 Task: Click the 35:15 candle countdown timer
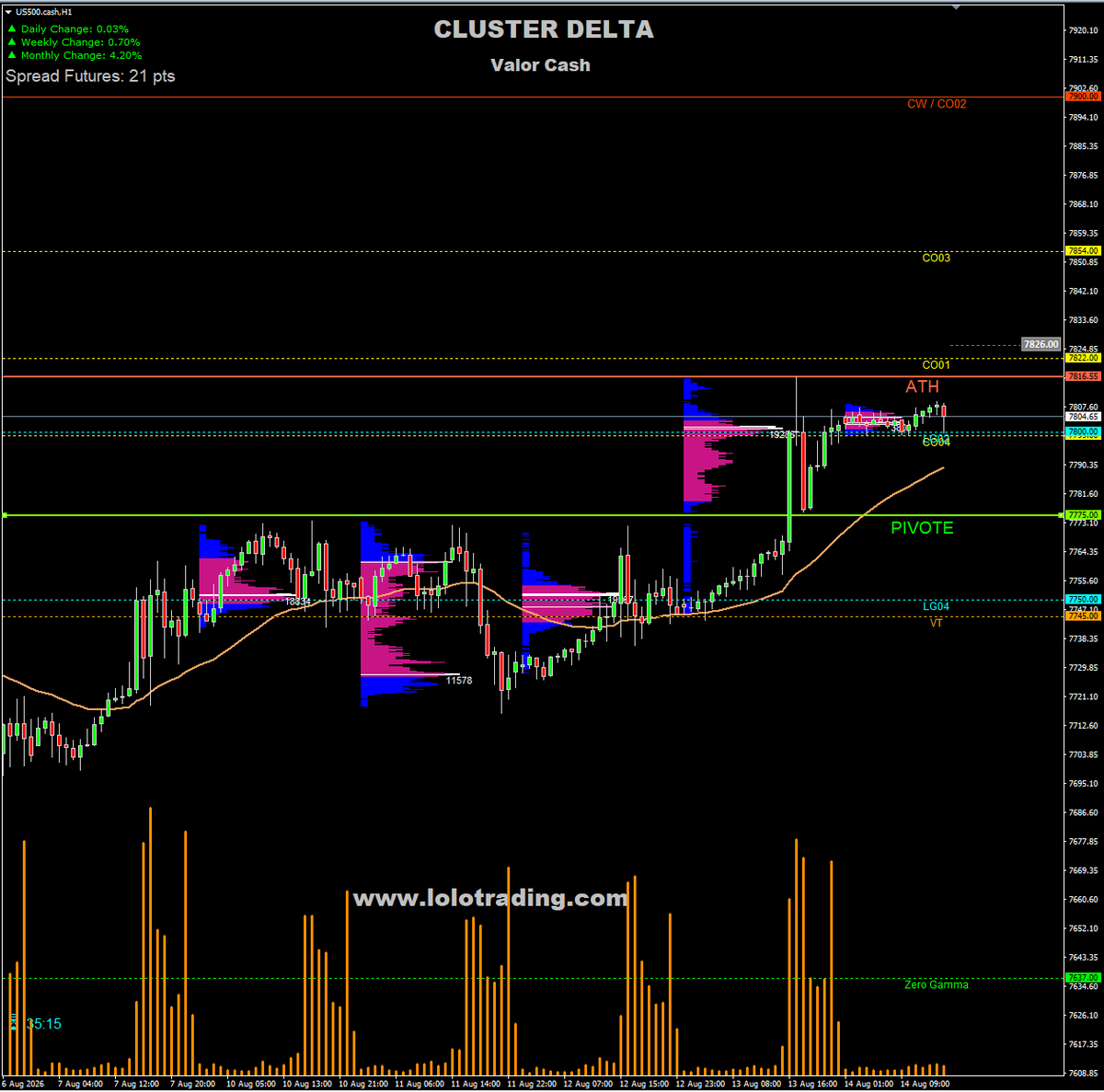43,1024
